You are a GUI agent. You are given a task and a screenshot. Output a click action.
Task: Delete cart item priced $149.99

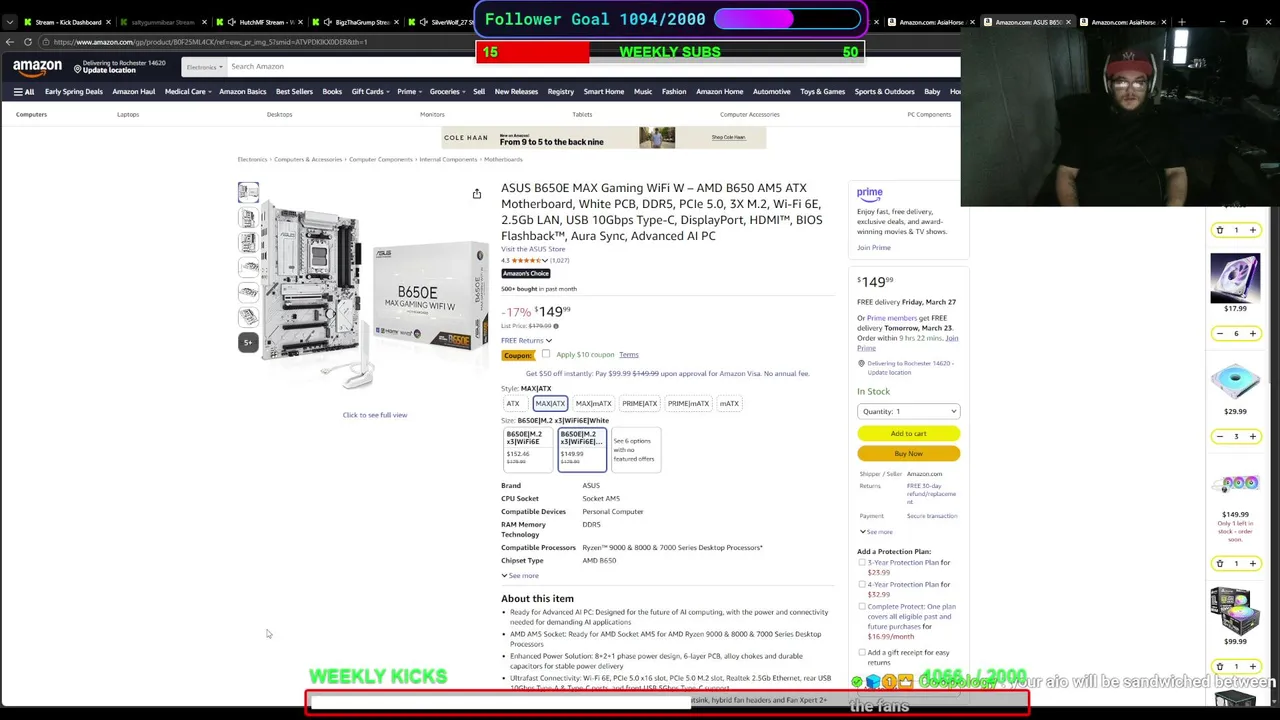[1219, 563]
